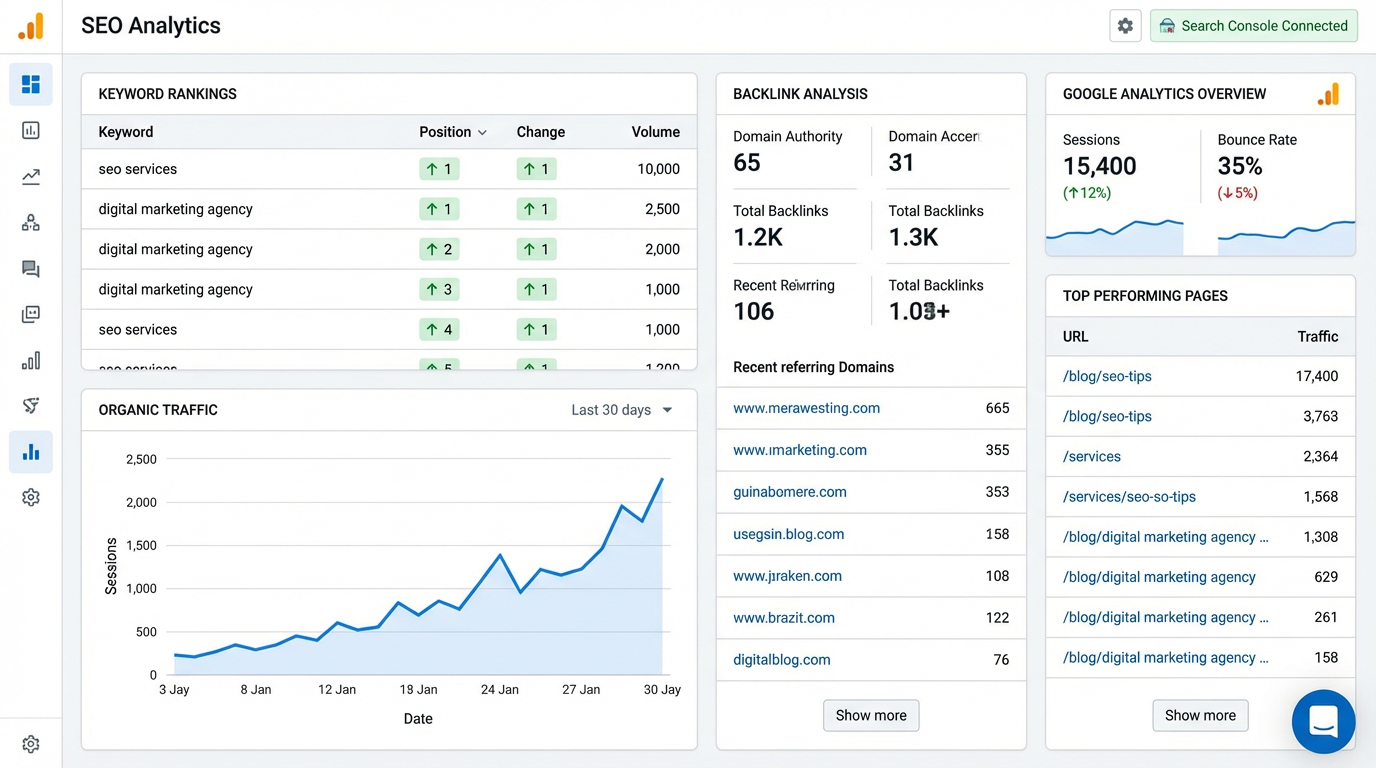The image size is (1376, 768).
Task: Open the www.merawesting.com referring domain link
Action: pos(806,408)
